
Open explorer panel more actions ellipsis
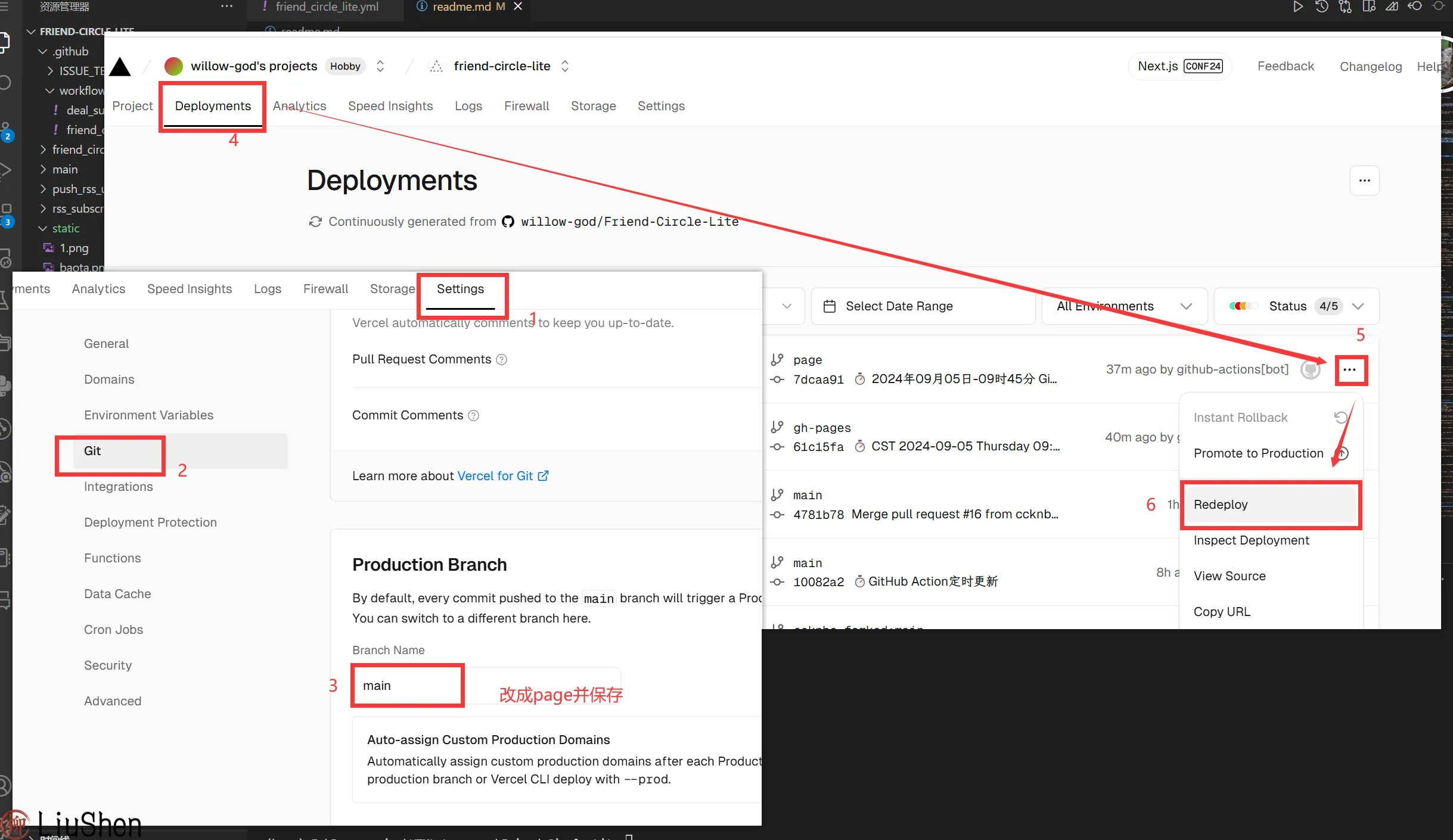click(x=226, y=7)
